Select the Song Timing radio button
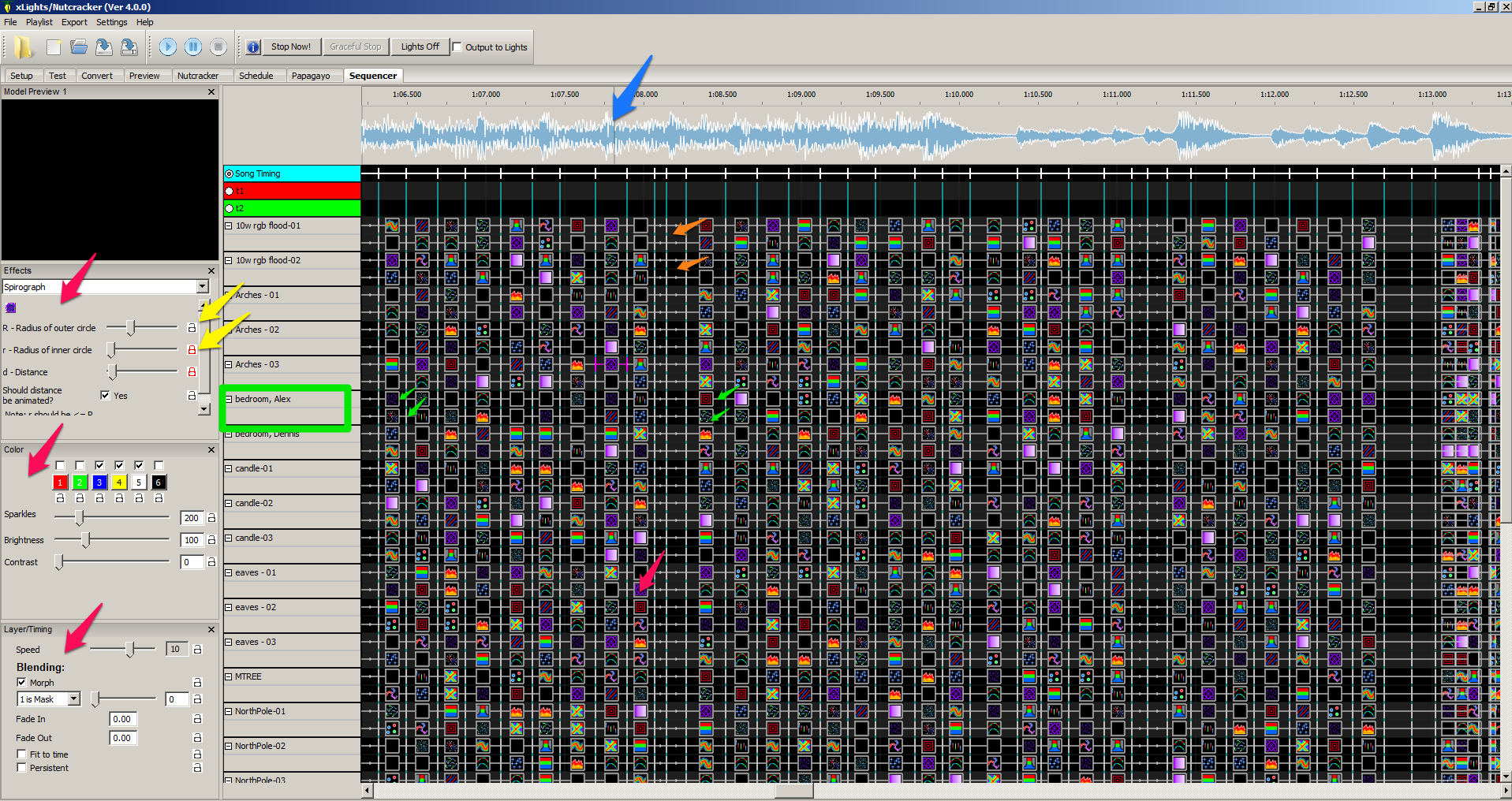 230,173
